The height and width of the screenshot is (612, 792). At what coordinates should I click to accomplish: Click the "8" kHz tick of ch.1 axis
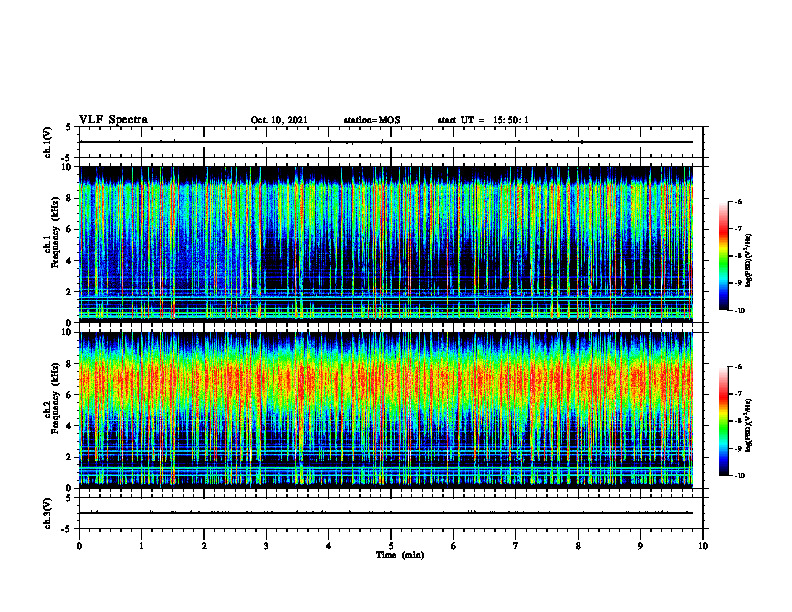70,198
